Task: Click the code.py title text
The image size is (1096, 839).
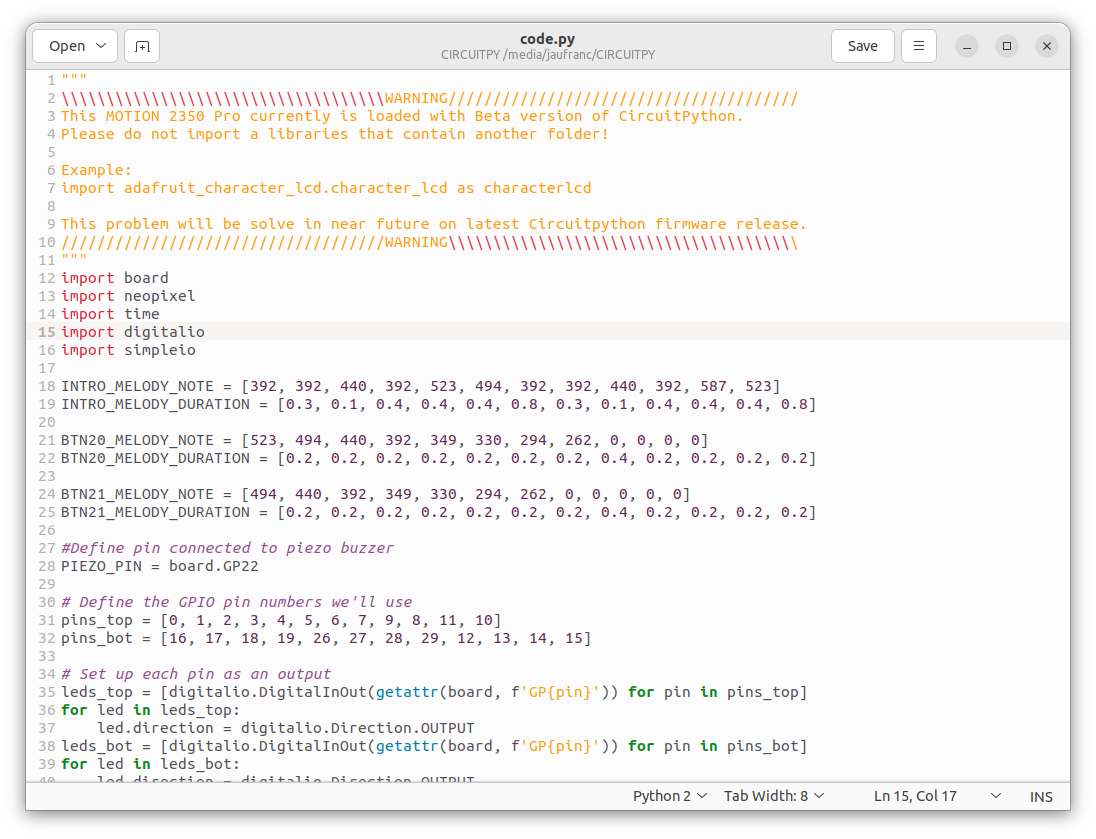Action: [x=547, y=39]
